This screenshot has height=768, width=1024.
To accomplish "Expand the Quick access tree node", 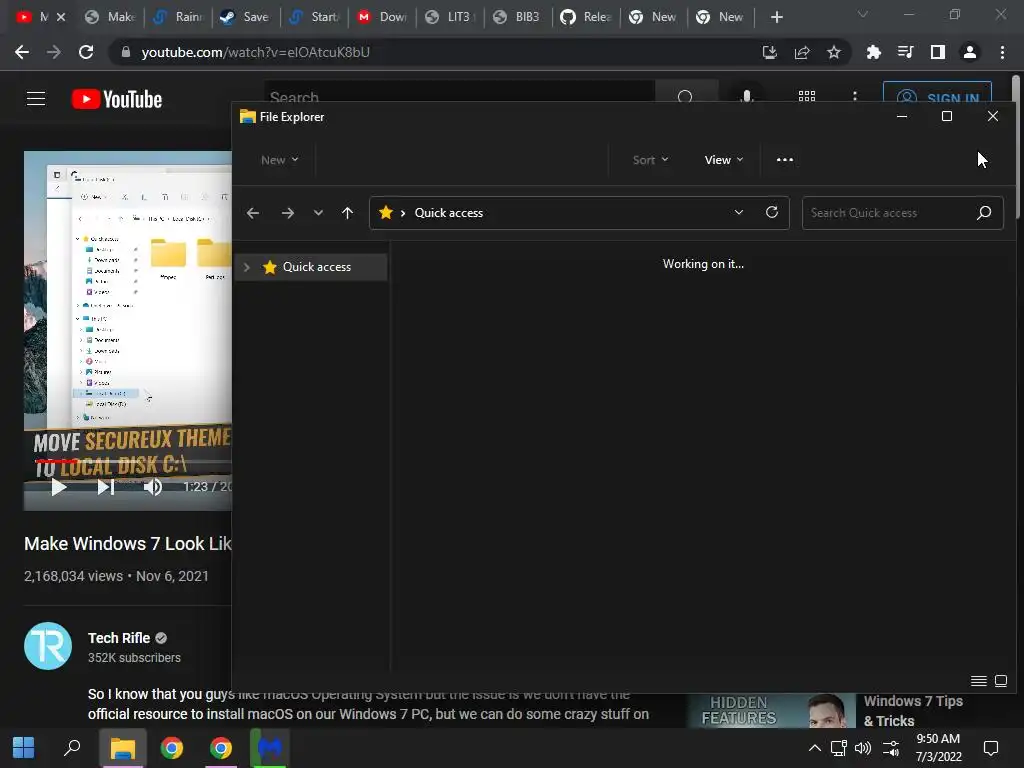I will point(247,267).
